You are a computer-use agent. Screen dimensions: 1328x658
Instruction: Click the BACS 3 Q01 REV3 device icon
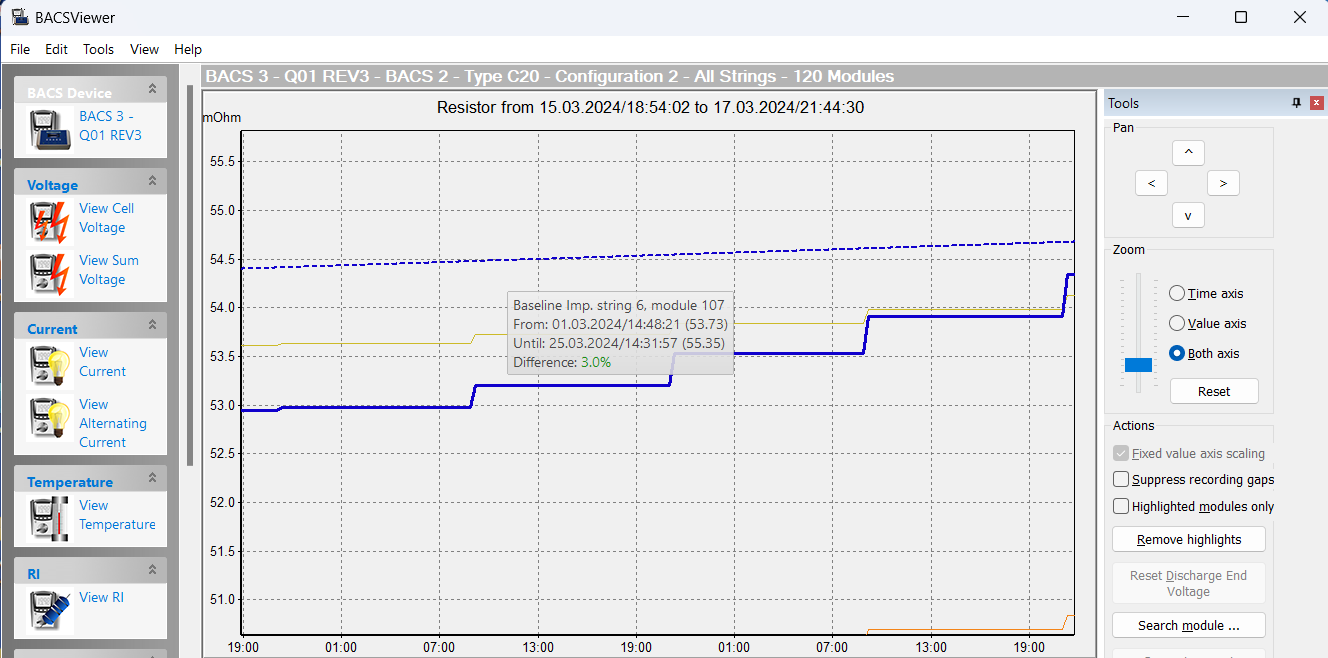coord(49,128)
